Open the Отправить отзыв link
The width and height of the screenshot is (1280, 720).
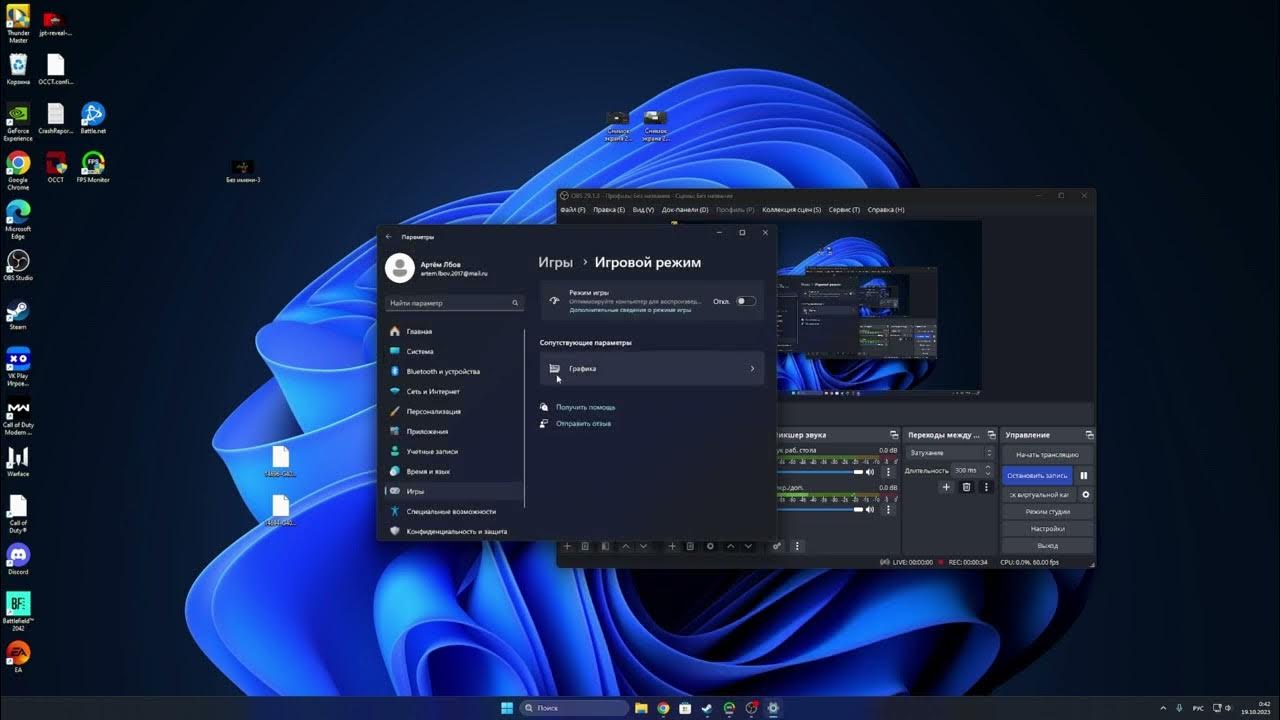(x=583, y=423)
